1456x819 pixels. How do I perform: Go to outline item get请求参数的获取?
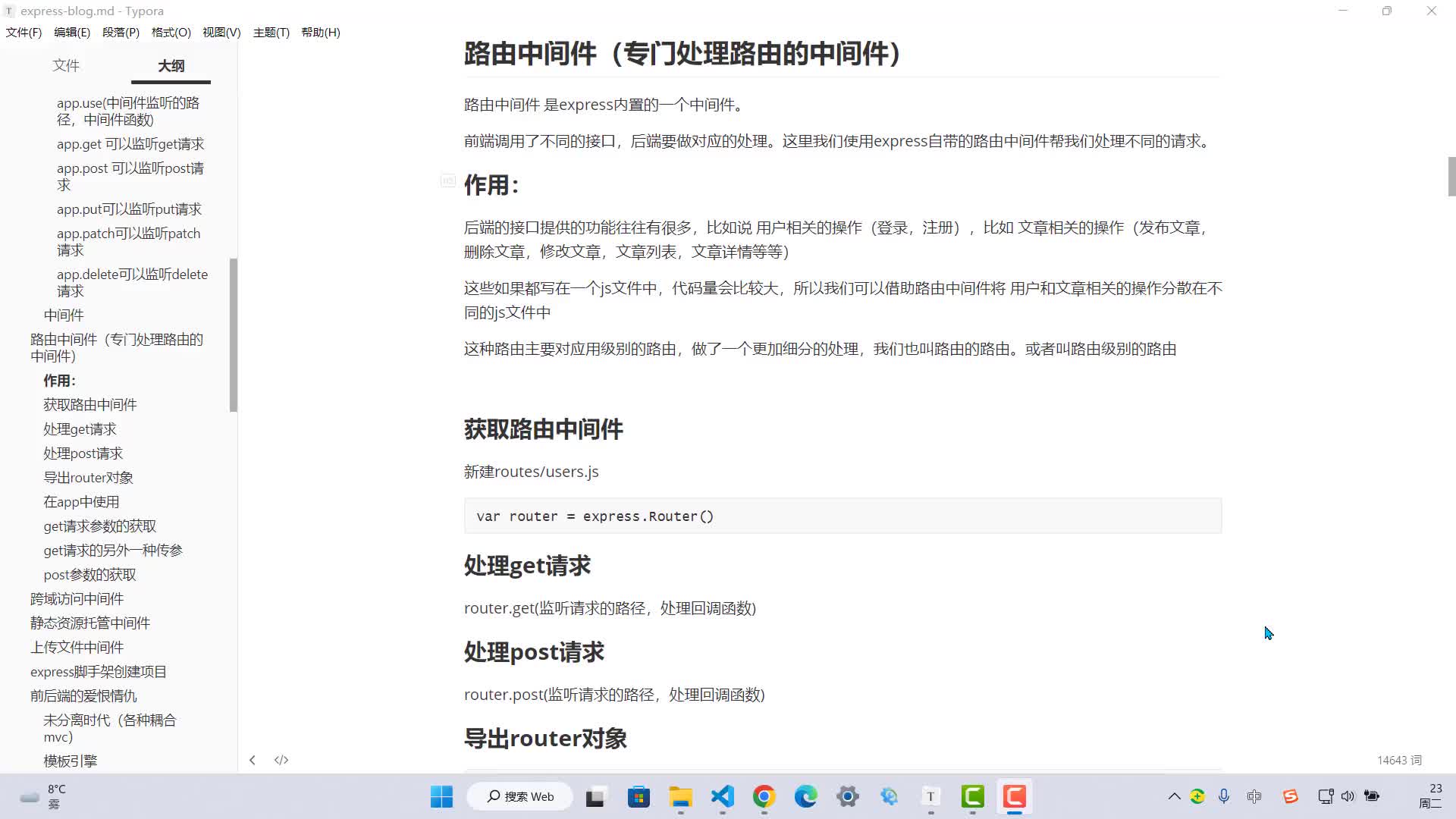(x=100, y=526)
